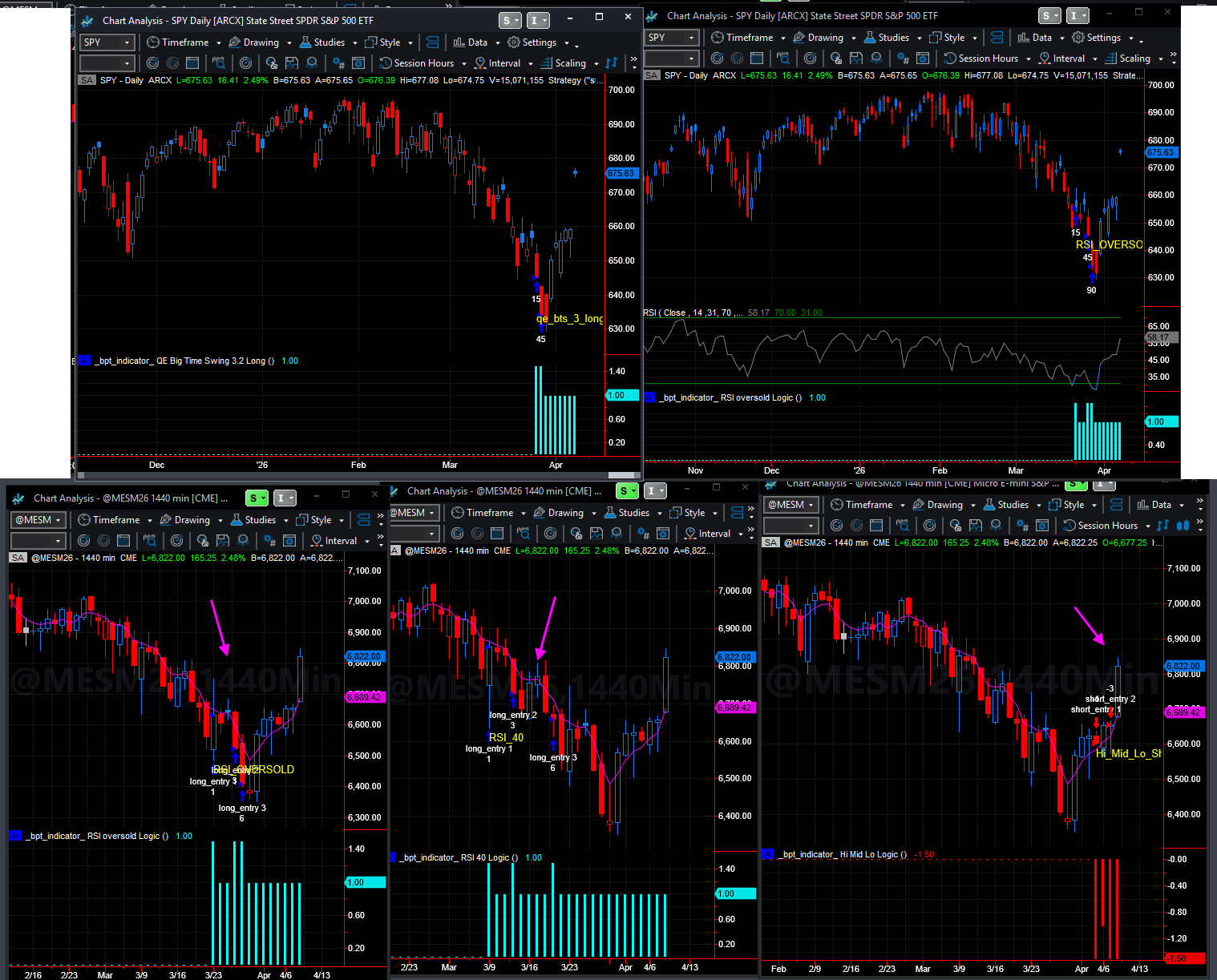Toggle the gray I button in the MESM RSI 40 window
The height and width of the screenshot is (980, 1217).
[x=655, y=491]
